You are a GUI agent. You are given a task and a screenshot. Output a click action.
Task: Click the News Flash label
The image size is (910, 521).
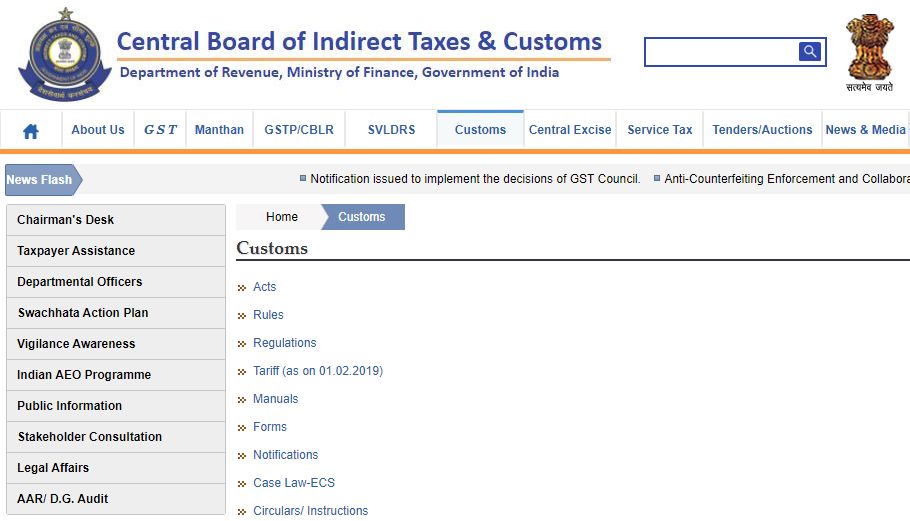tap(40, 180)
